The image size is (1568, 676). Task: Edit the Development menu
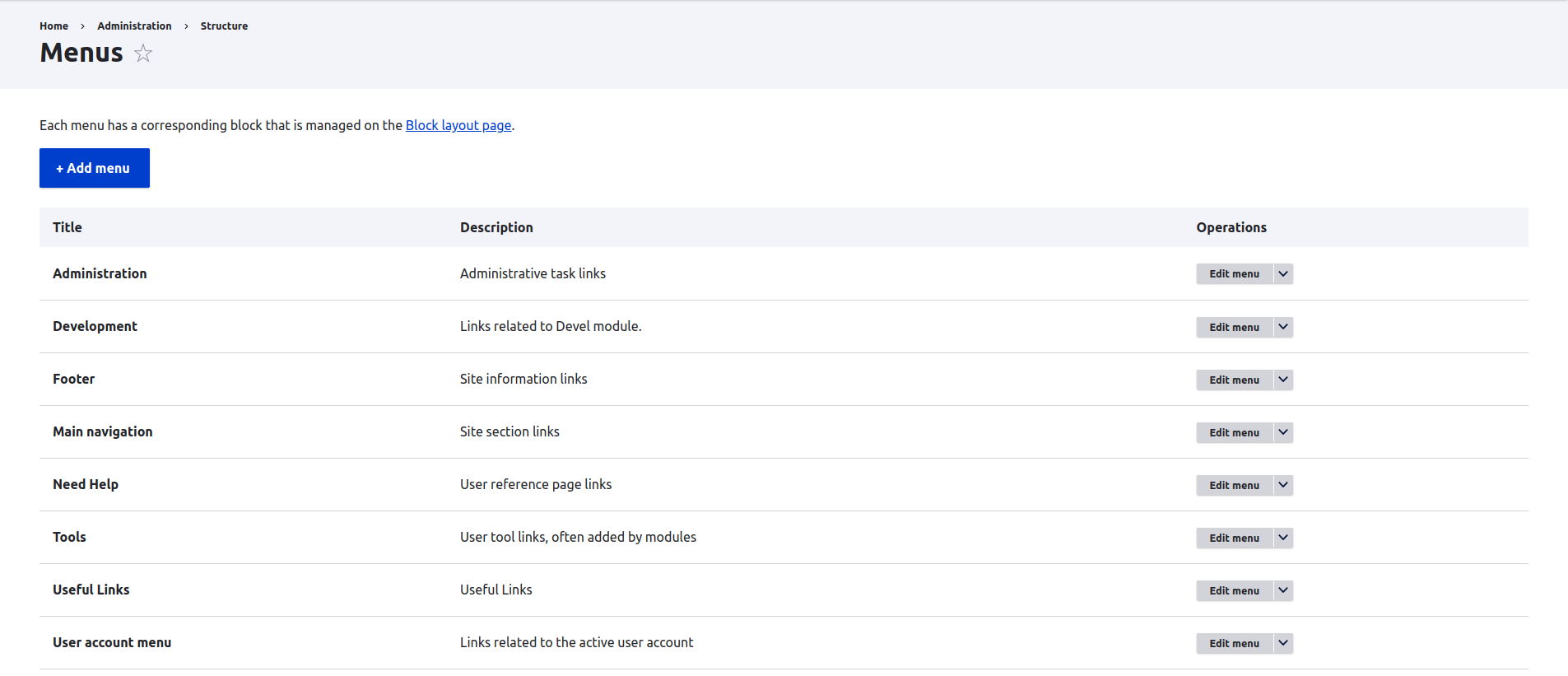tap(1234, 327)
